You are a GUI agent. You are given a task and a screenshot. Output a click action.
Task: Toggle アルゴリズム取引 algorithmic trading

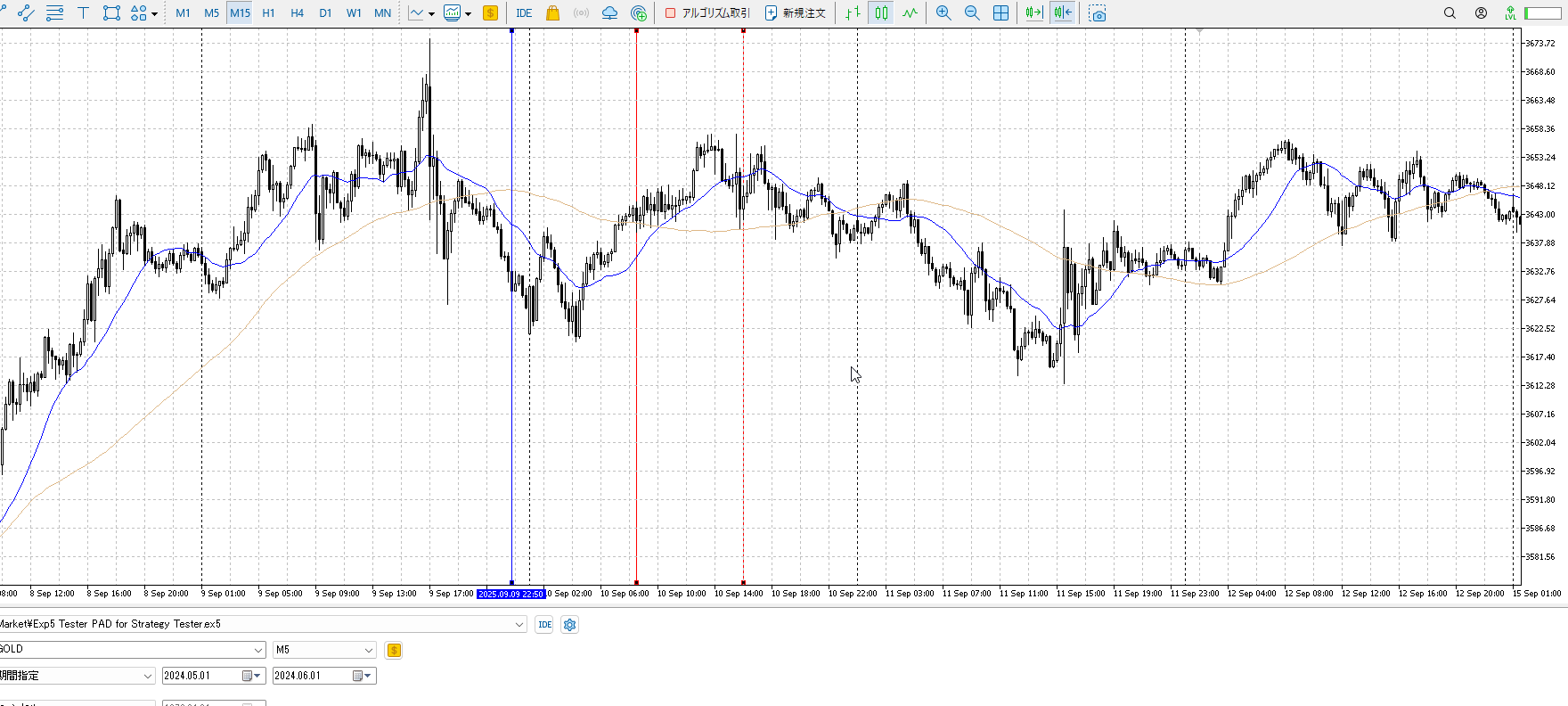click(x=708, y=13)
